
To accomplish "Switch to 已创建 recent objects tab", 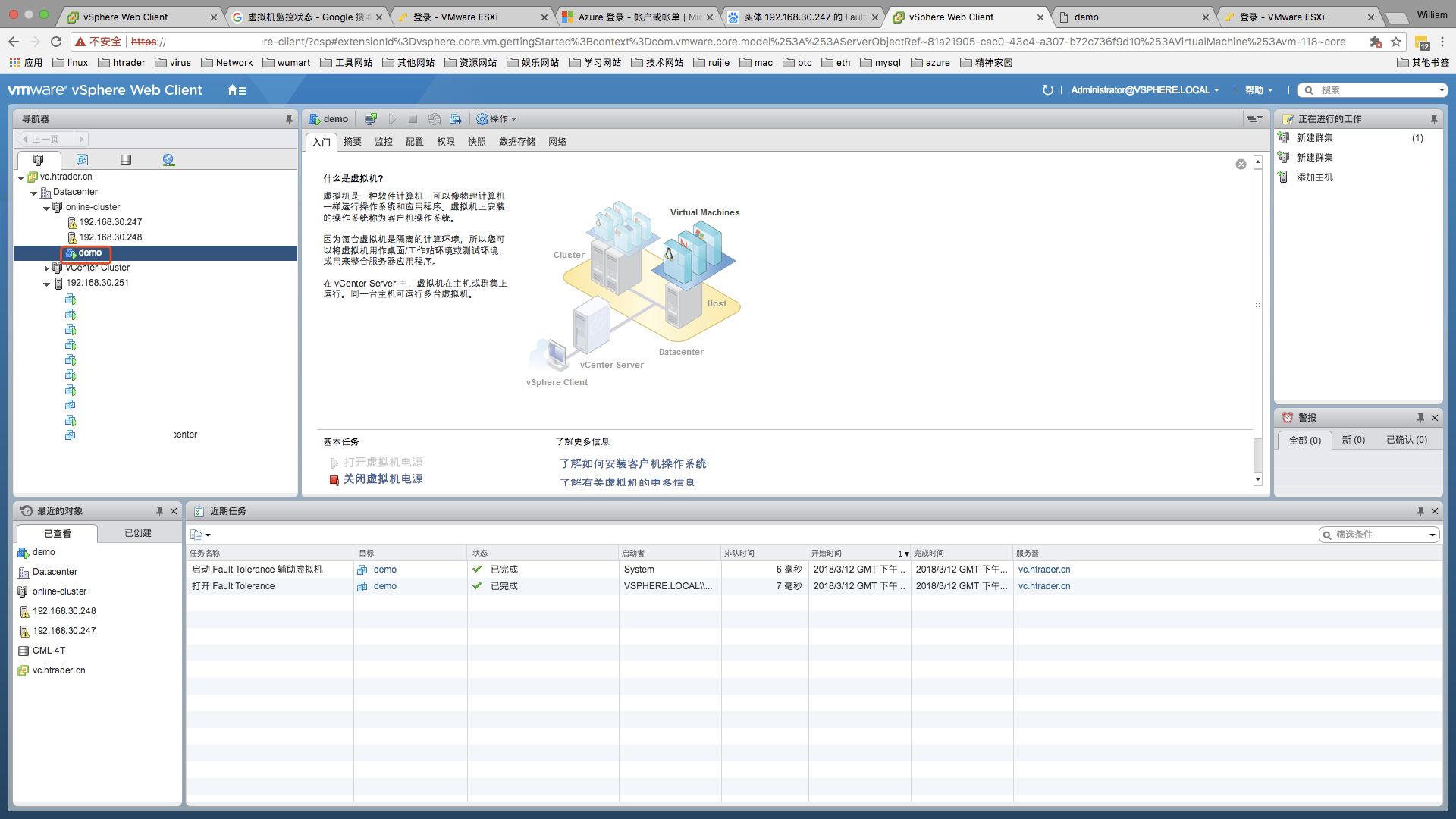I will point(138,533).
